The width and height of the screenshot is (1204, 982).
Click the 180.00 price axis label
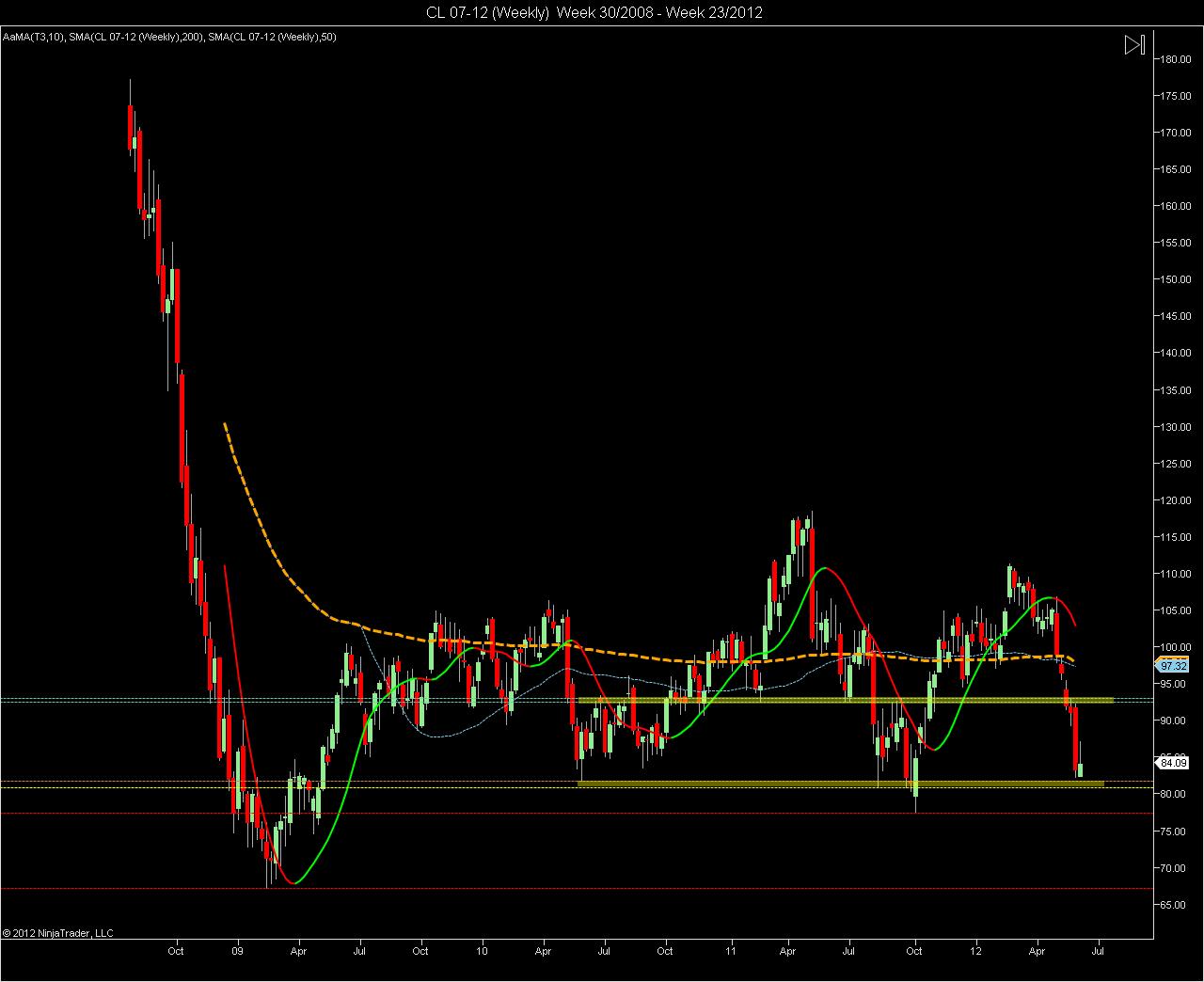point(1174,59)
